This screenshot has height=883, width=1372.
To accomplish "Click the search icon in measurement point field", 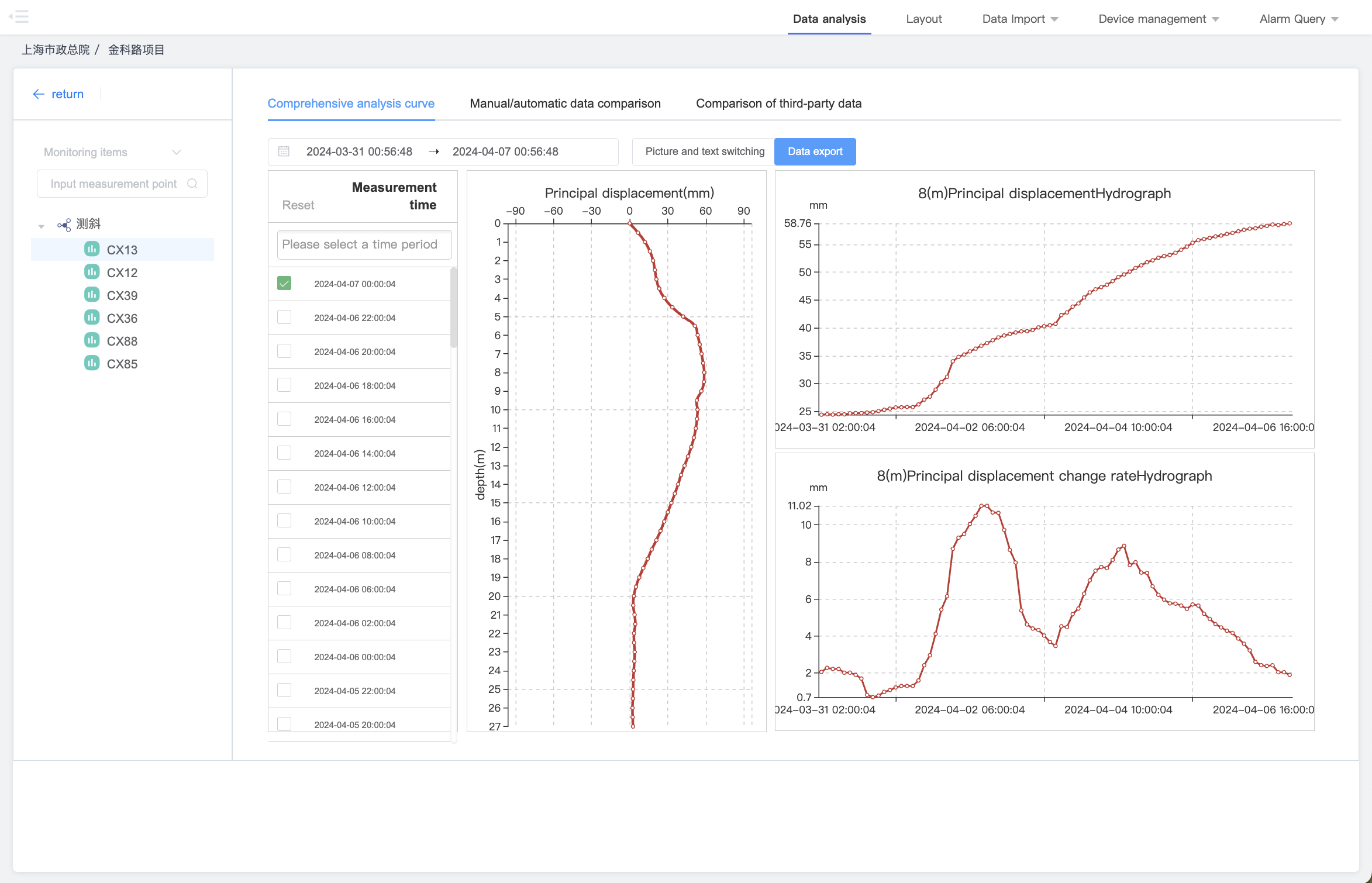I will (x=192, y=184).
